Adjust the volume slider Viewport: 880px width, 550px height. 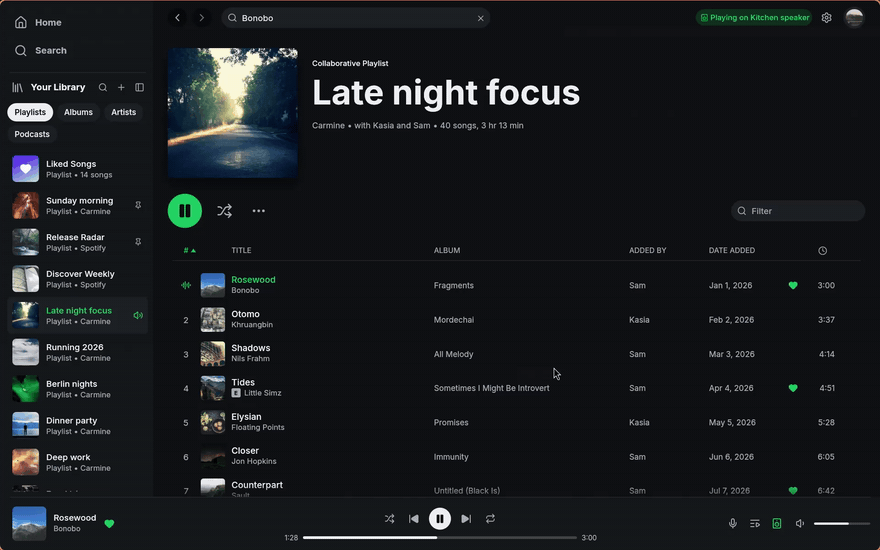[841, 524]
